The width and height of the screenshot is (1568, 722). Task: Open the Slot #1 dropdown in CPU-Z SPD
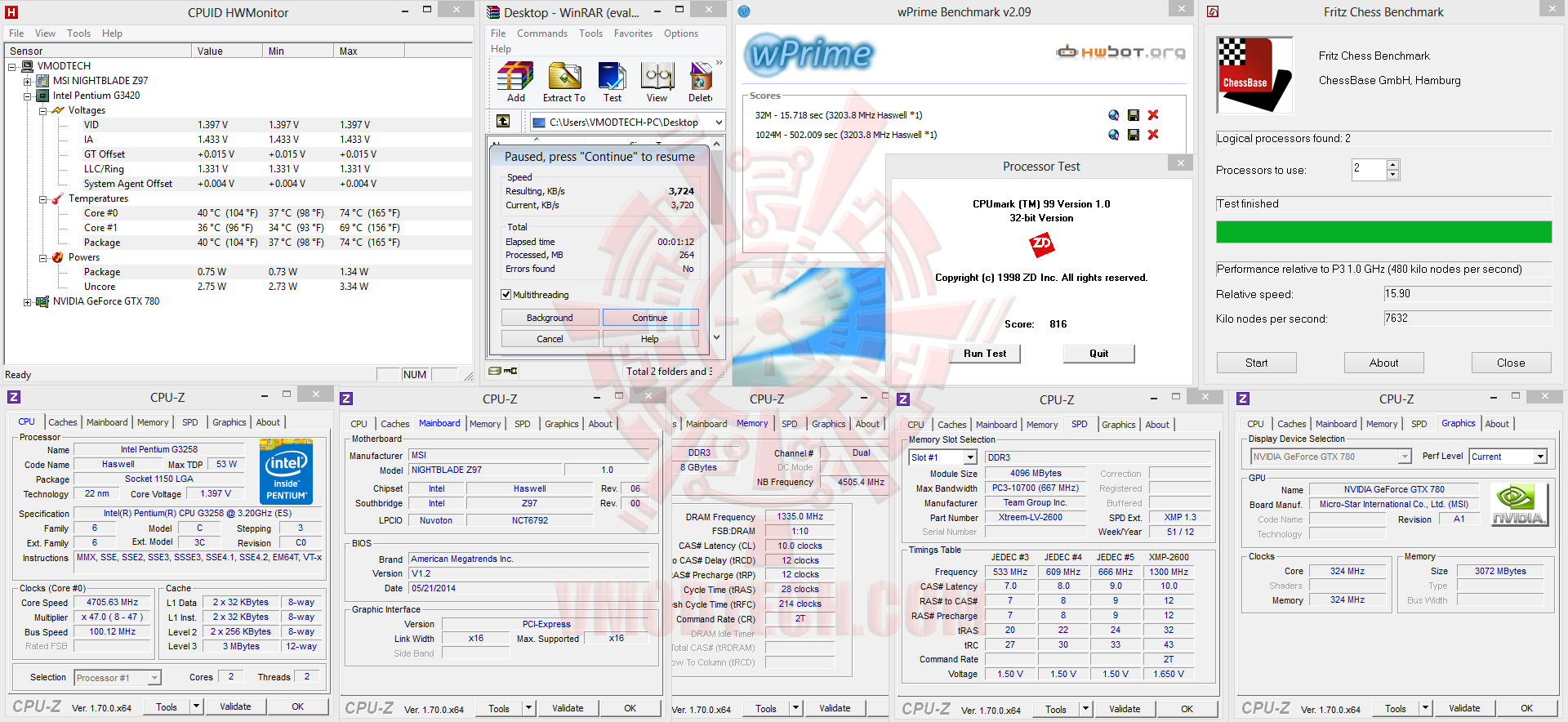[971, 457]
